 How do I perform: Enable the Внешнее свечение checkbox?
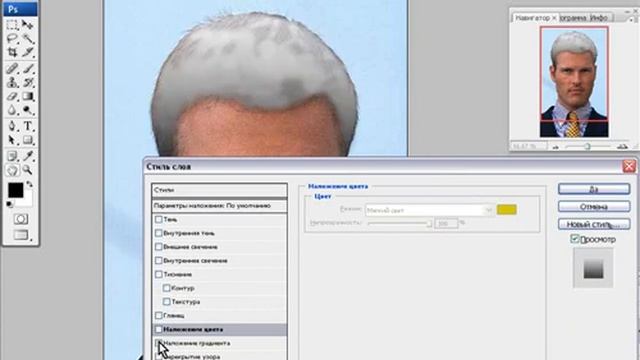(x=159, y=247)
